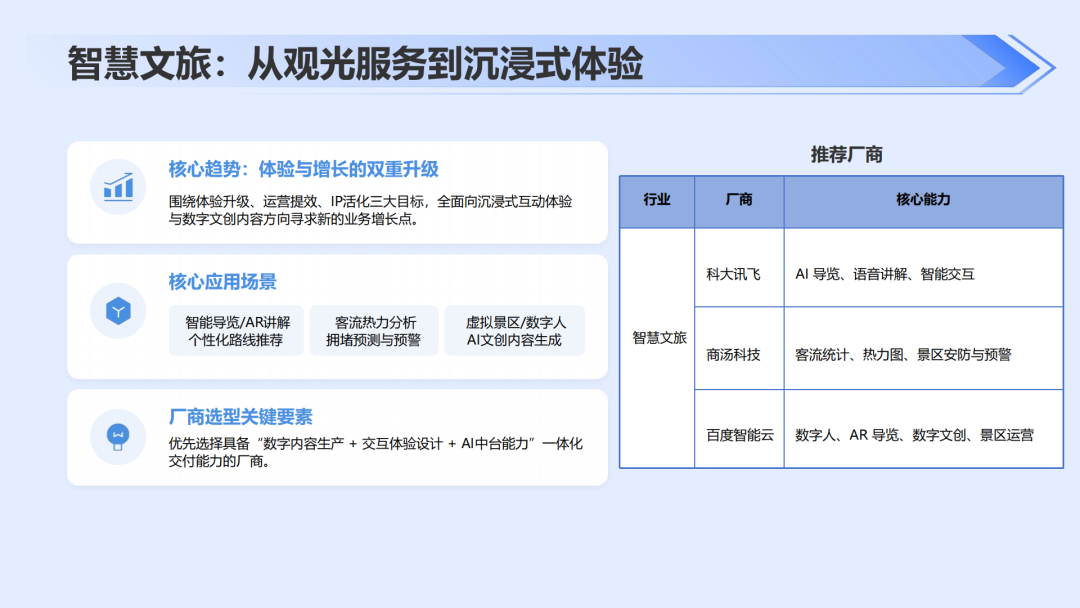Click the hexagon cube icon beside 核心应用场景
This screenshot has width=1080, height=608.
pyautogui.click(x=118, y=311)
